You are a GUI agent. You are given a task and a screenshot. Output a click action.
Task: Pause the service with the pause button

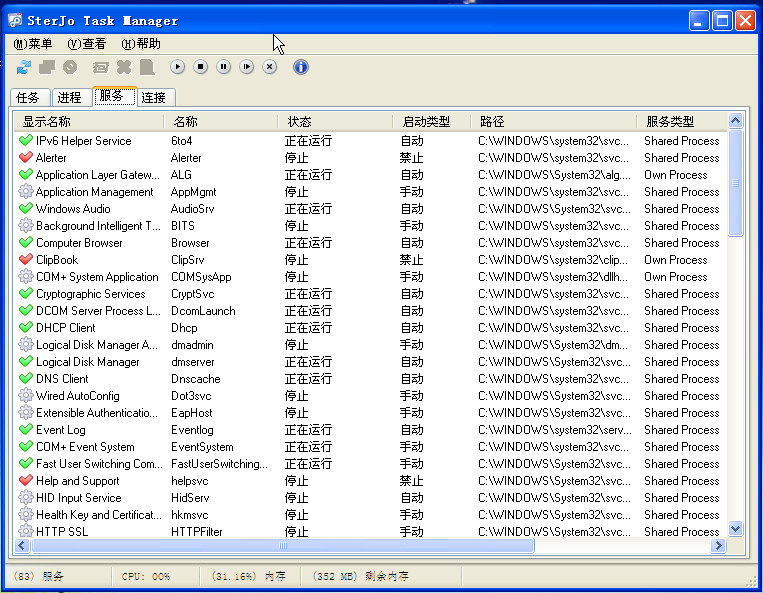click(x=223, y=67)
